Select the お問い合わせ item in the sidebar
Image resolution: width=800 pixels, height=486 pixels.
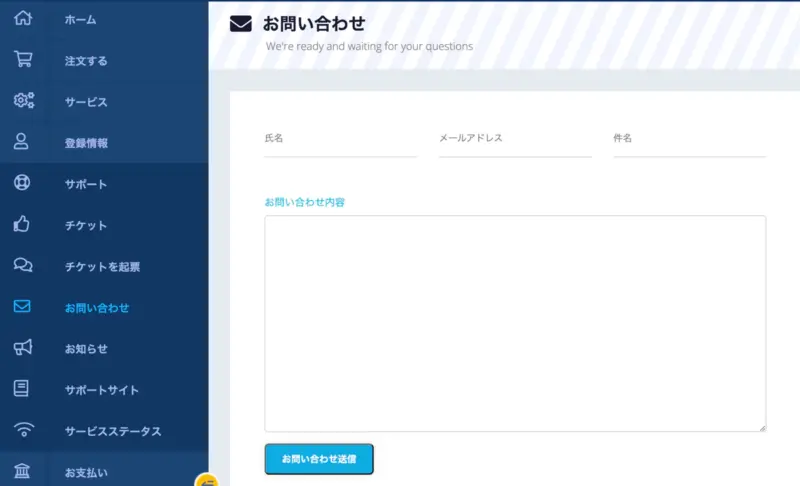pyautogui.click(x=97, y=307)
